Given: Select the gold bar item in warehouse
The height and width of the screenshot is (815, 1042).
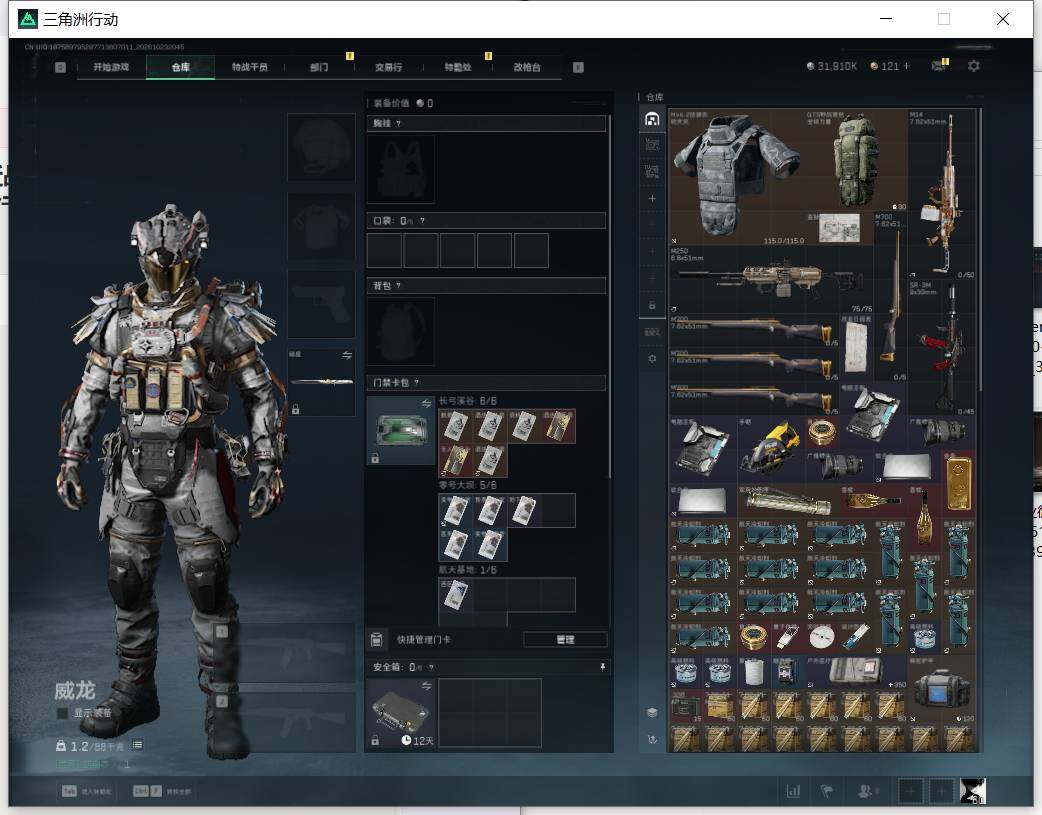Looking at the screenshot, I should 959,483.
